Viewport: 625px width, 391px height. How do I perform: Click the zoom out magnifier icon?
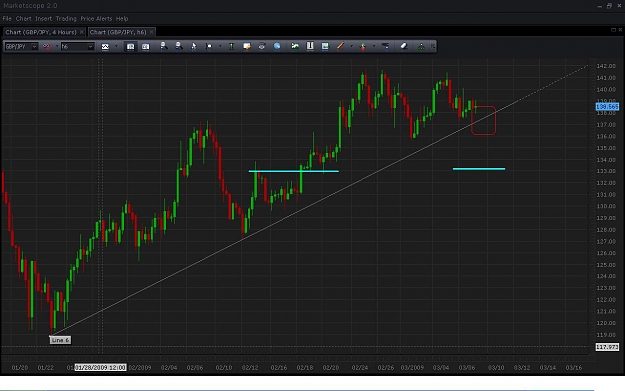[179, 46]
